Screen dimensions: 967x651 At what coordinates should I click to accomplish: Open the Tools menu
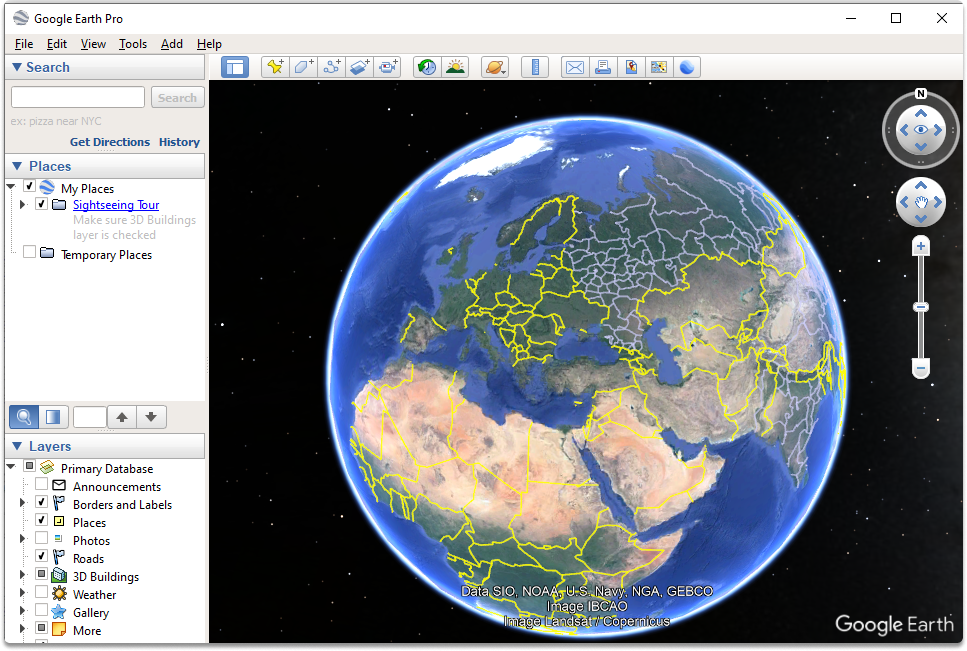(x=133, y=44)
